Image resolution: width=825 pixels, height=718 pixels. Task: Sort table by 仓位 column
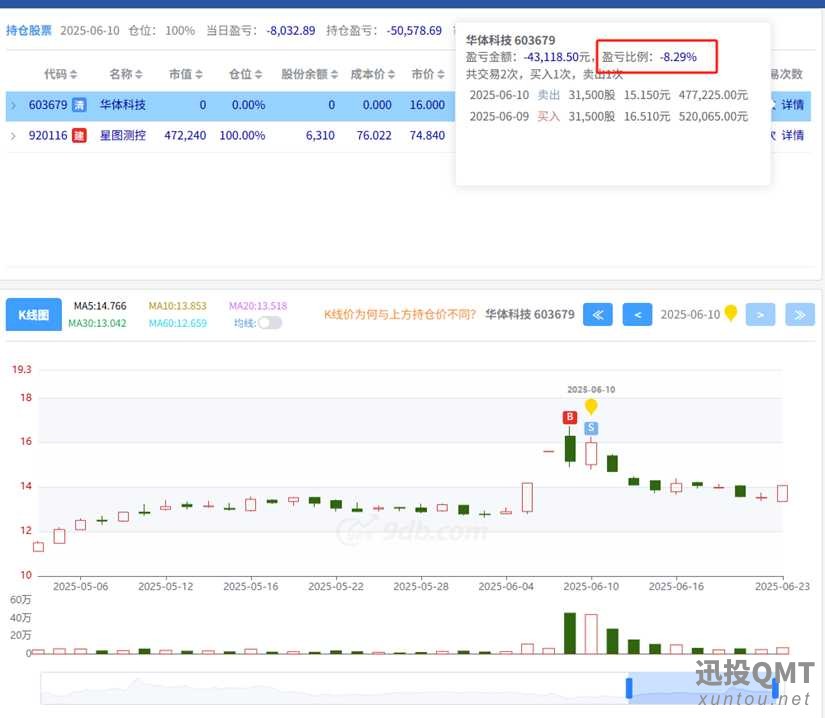point(246,74)
